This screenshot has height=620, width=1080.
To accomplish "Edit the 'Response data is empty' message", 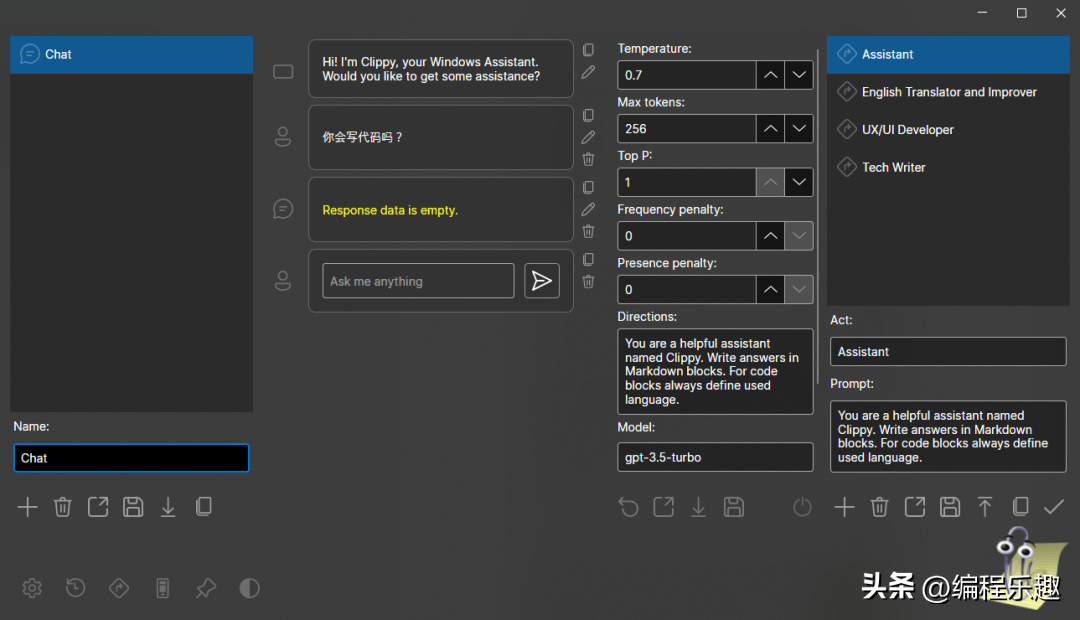I will [x=588, y=209].
